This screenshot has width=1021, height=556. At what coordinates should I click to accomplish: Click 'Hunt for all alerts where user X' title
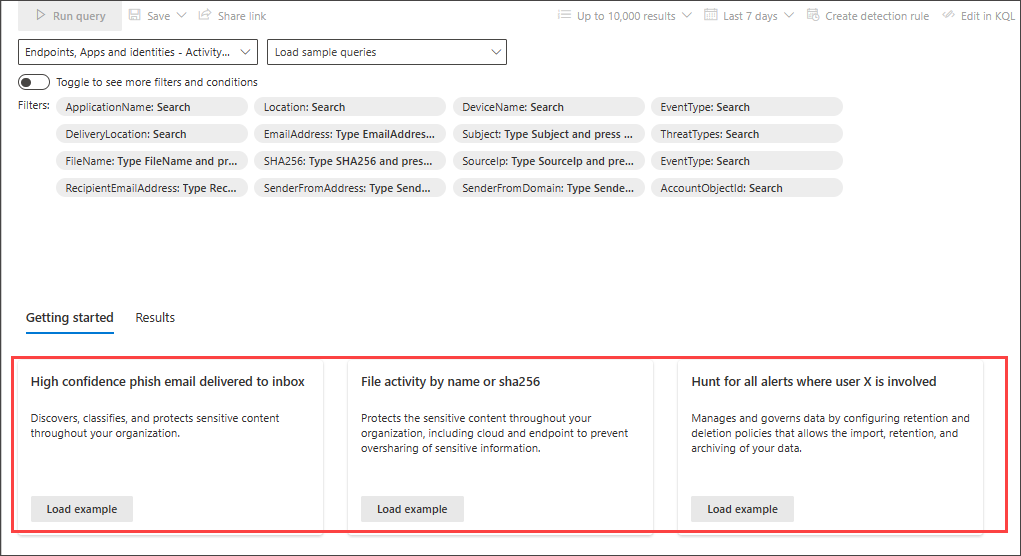(814, 382)
